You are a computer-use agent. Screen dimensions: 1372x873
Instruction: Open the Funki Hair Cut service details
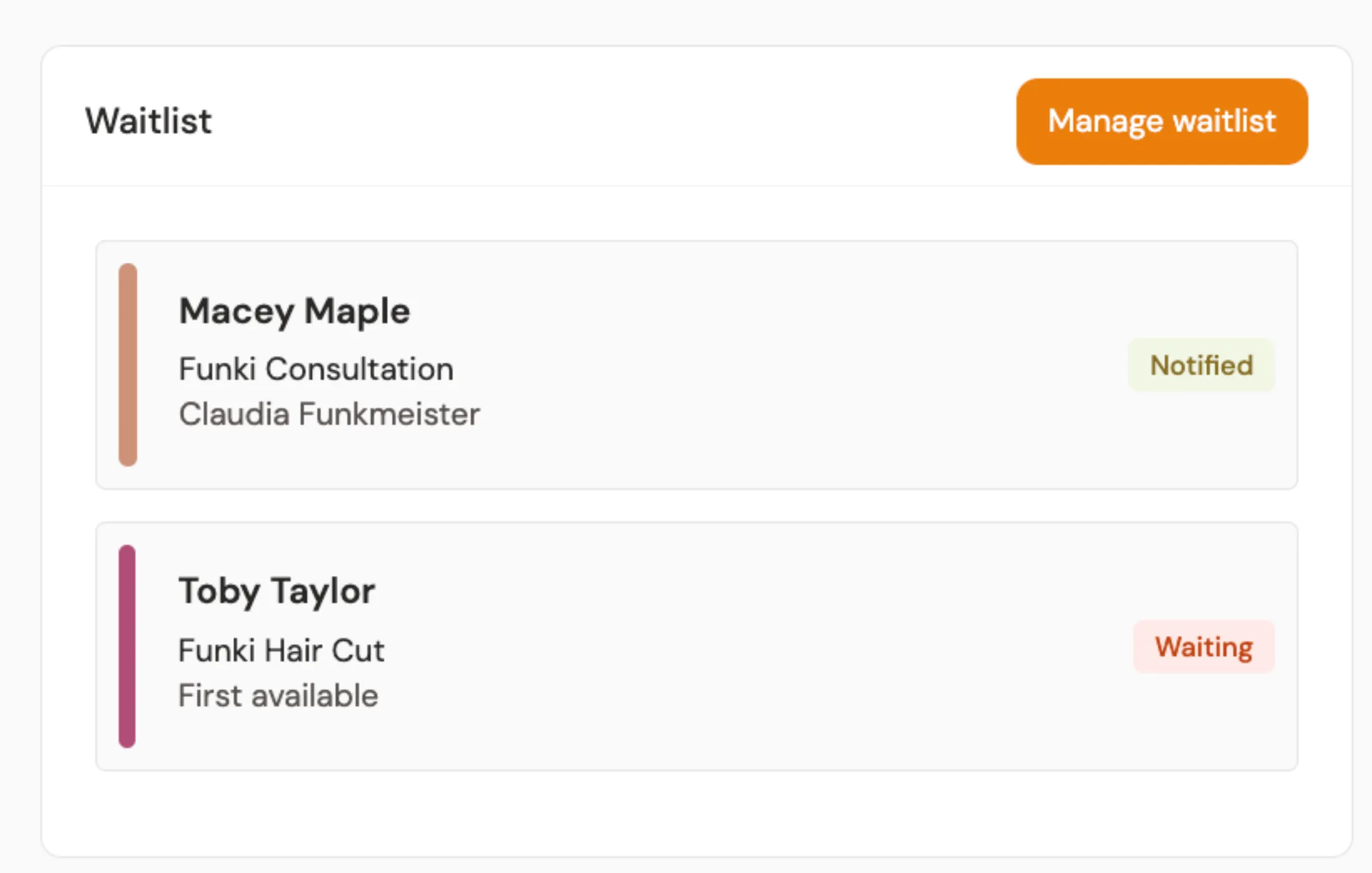[281, 650]
